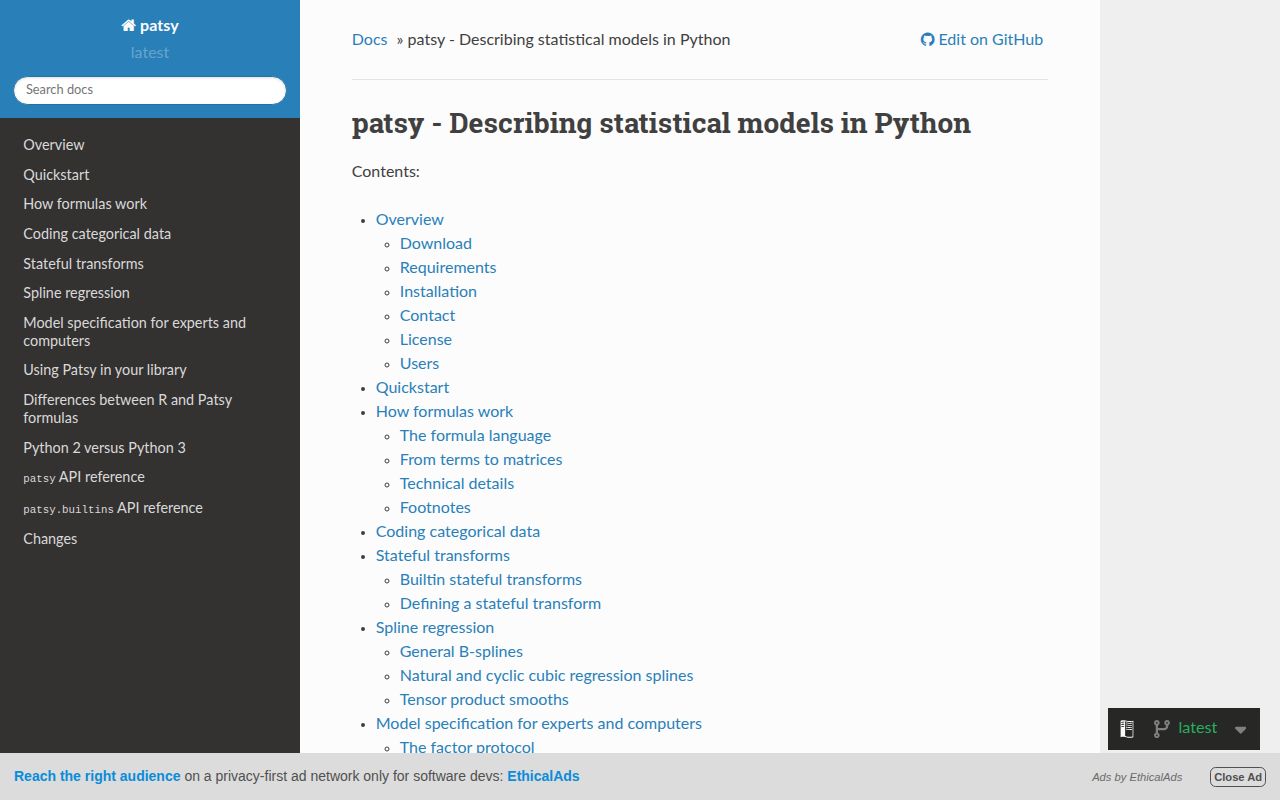Open General B-splines link
Screen dimensions: 1280x800
(461, 652)
